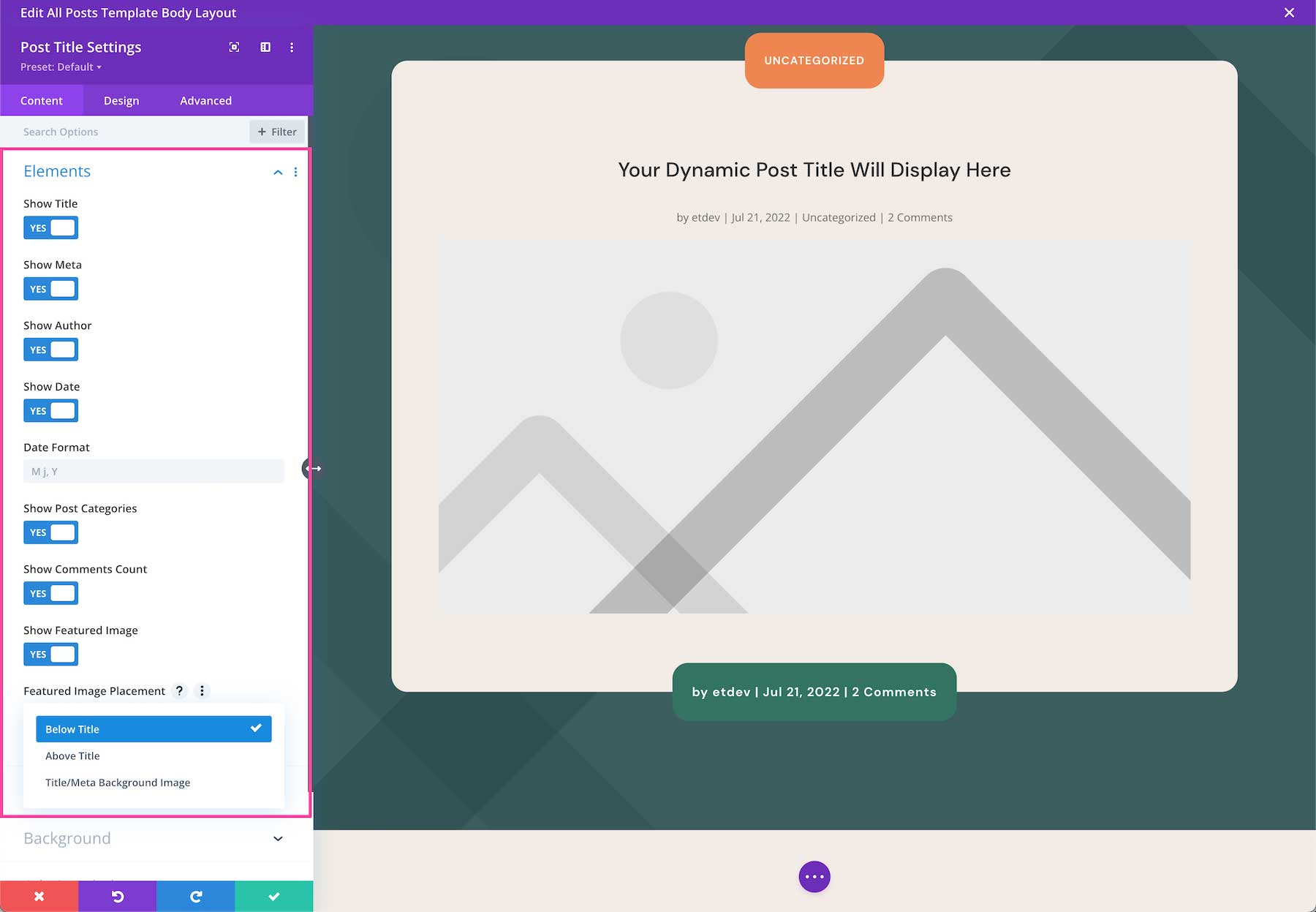Undo the last change
Screen dimensions: 1316x912
[x=117, y=896]
